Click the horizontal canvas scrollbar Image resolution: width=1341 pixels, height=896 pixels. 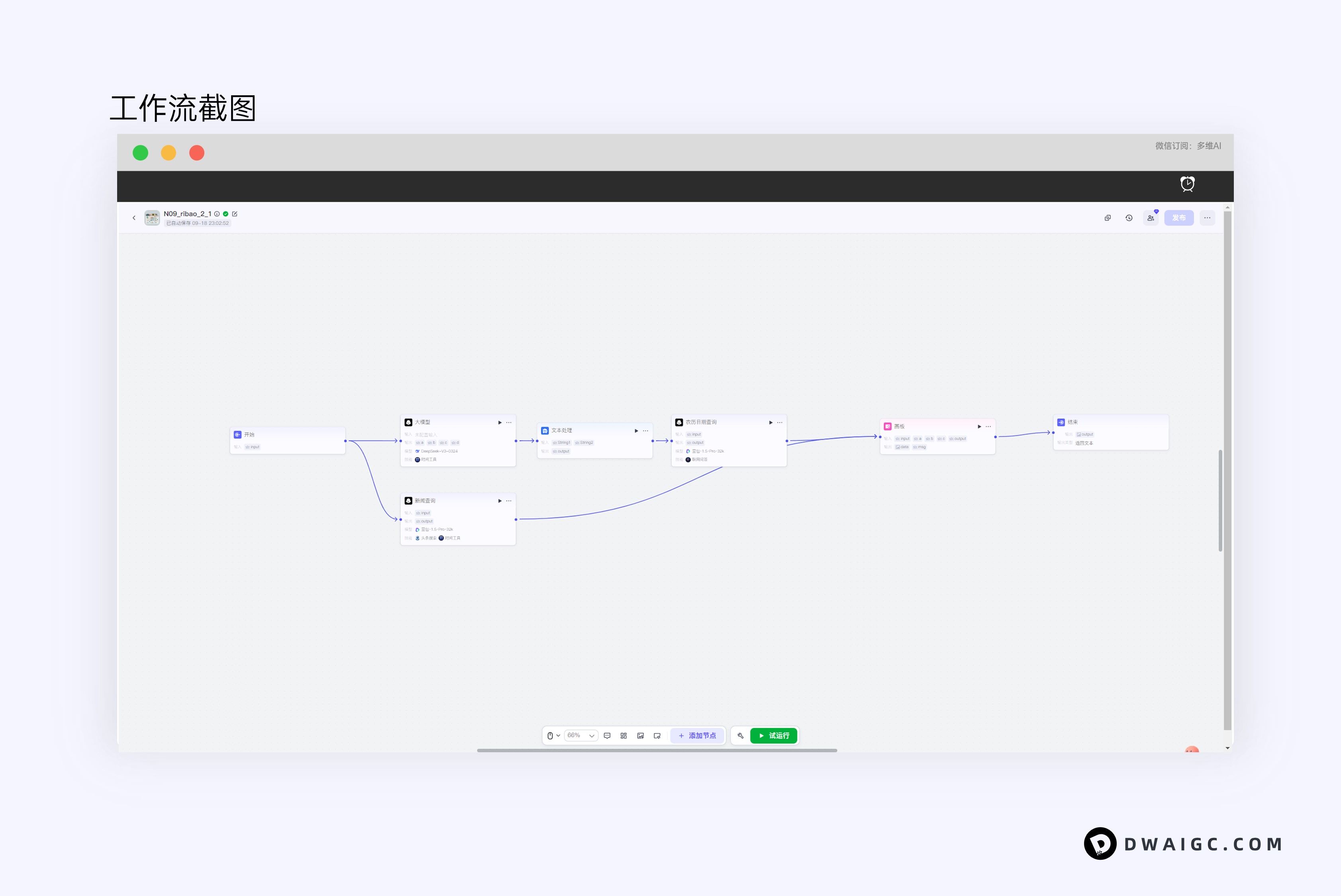(x=657, y=750)
